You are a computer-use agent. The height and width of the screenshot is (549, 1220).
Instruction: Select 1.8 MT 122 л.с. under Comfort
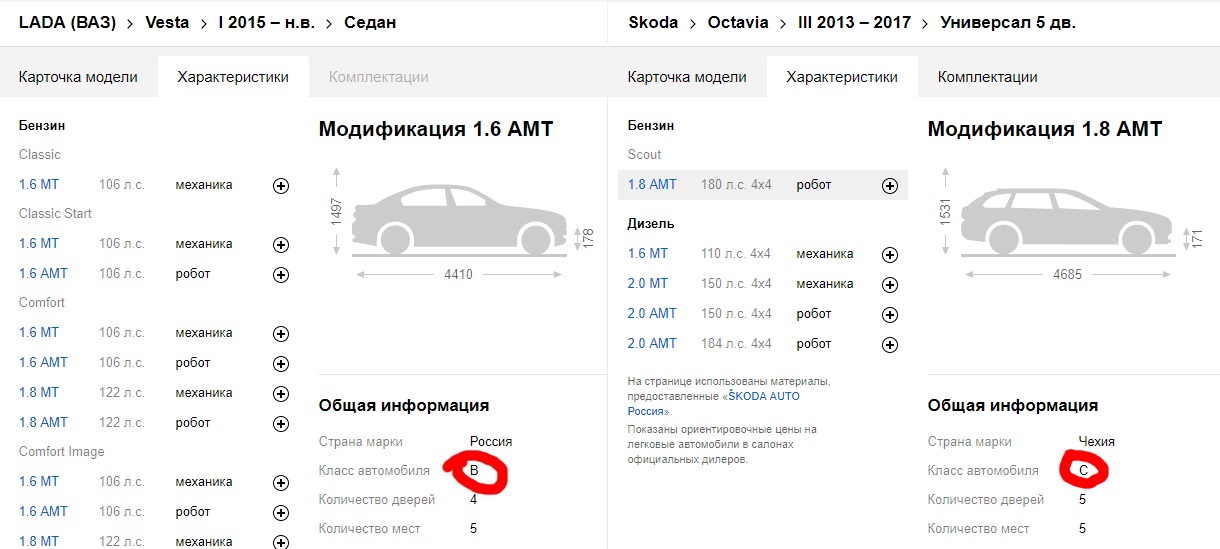[39, 392]
